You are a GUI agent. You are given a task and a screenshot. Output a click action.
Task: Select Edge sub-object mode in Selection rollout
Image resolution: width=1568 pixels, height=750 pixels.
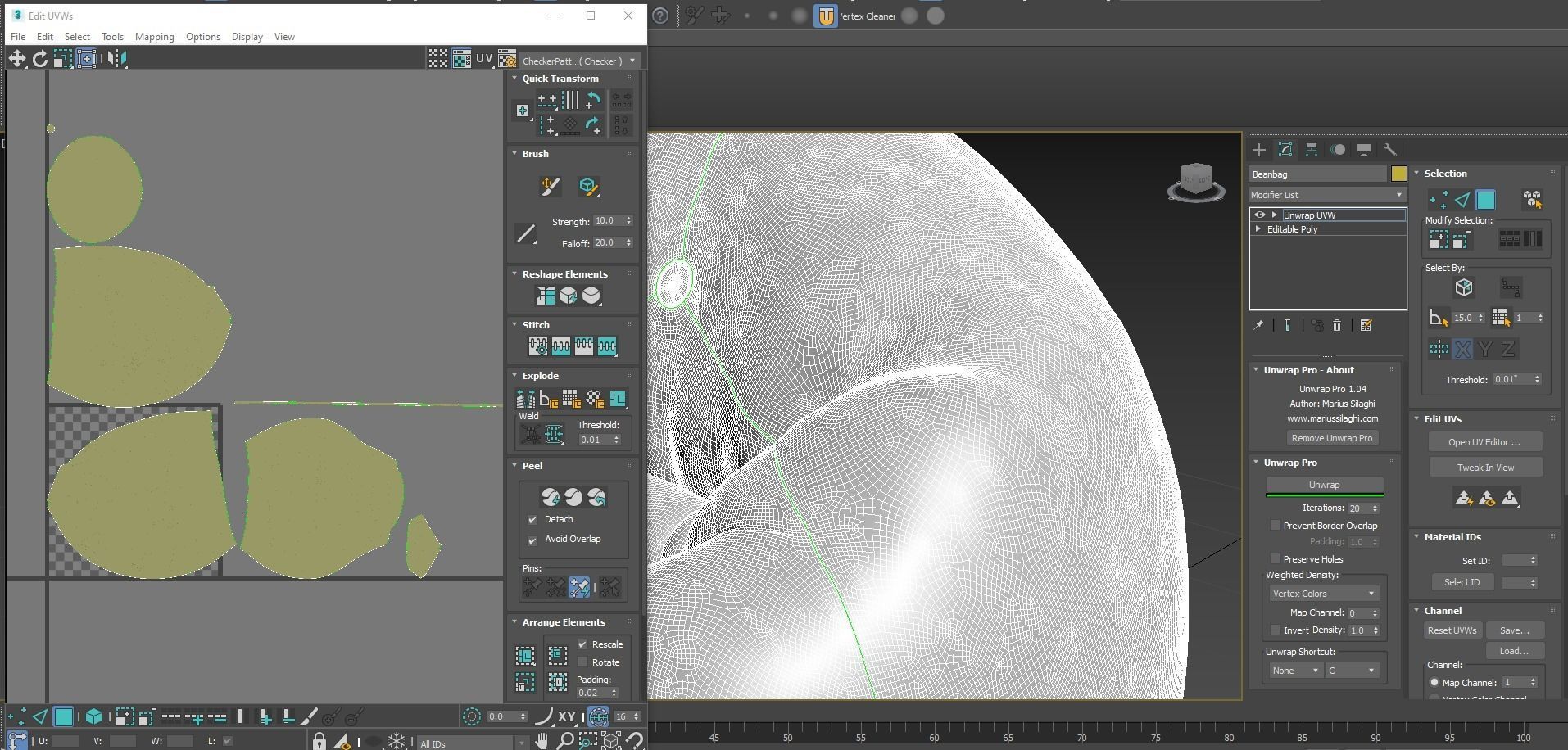(x=1462, y=200)
